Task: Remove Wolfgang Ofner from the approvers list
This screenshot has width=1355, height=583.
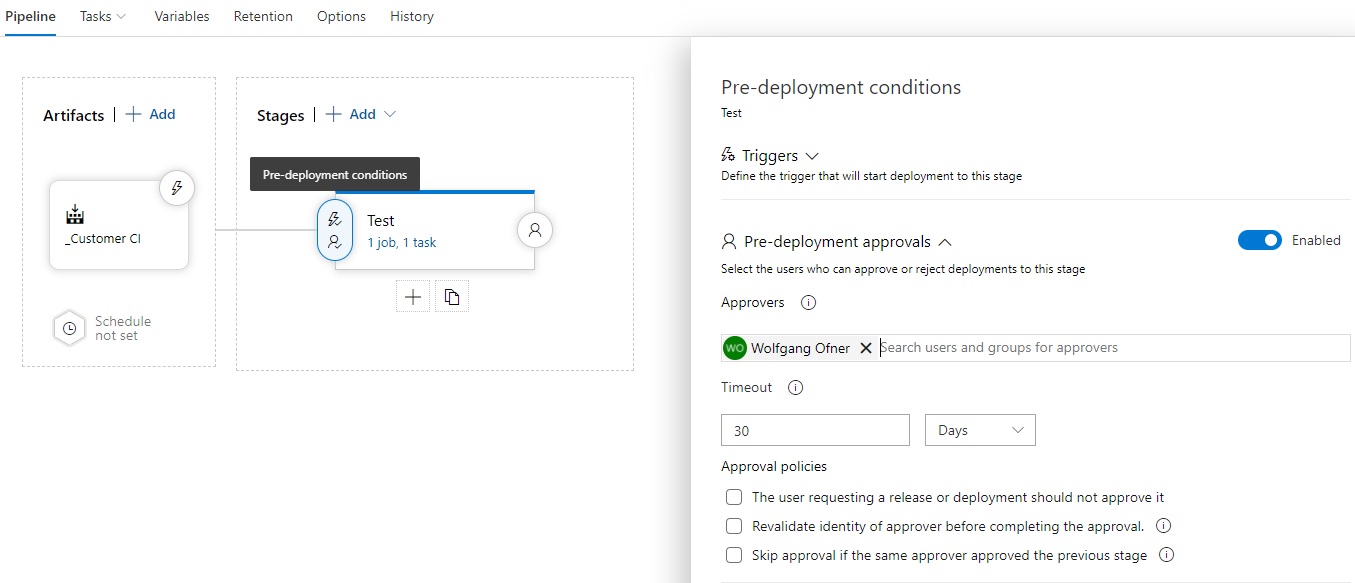Action: point(866,347)
